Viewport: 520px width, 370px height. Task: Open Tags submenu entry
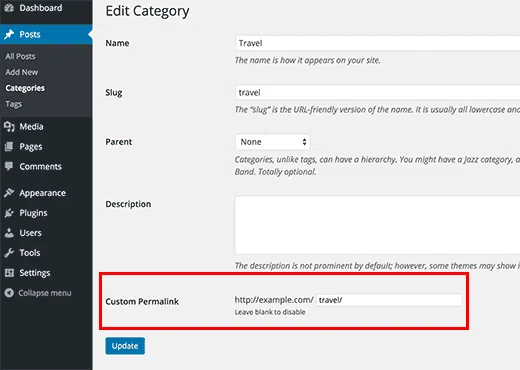click(x=13, y=104)
